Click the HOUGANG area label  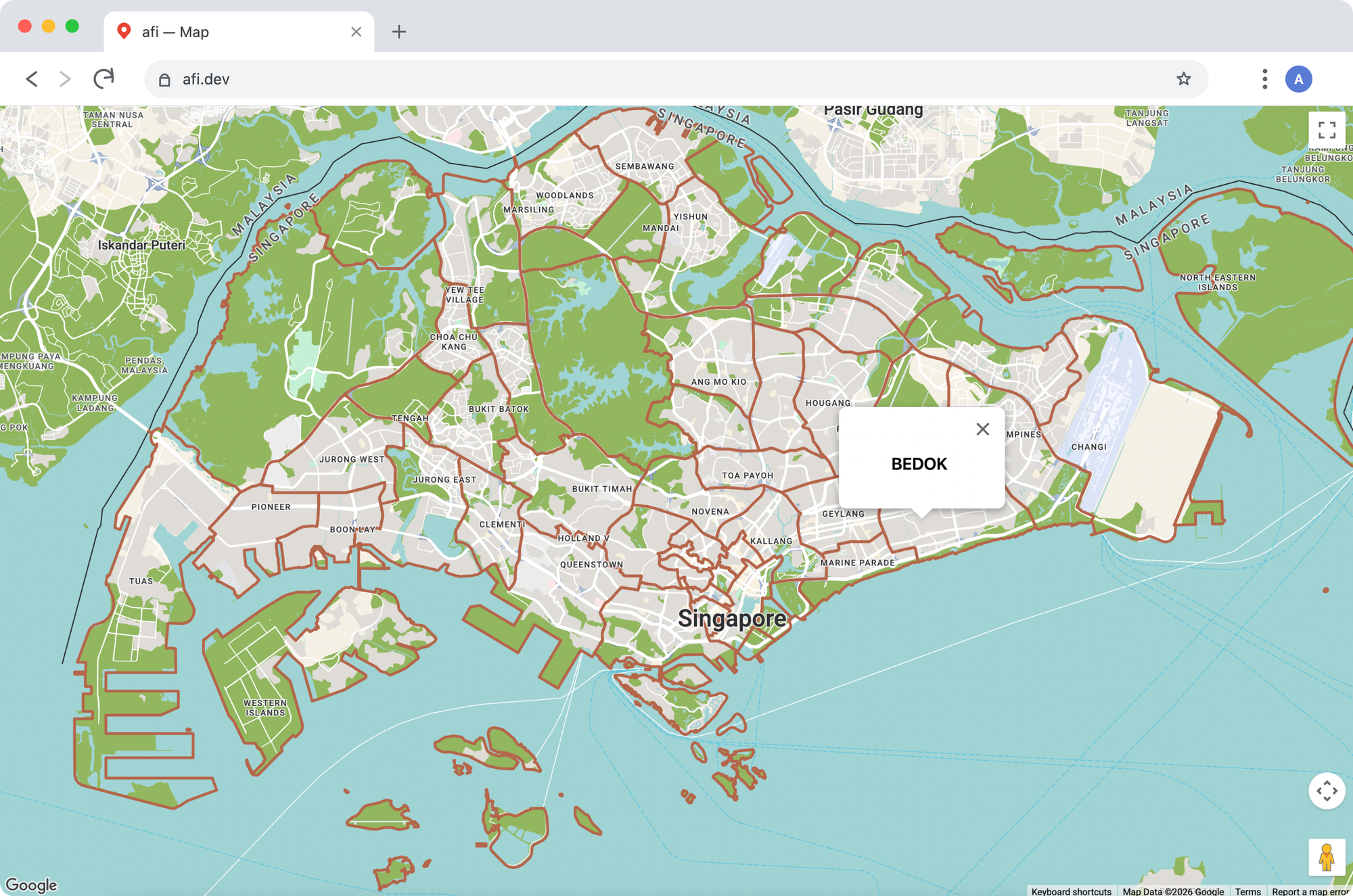pos(828,403)
